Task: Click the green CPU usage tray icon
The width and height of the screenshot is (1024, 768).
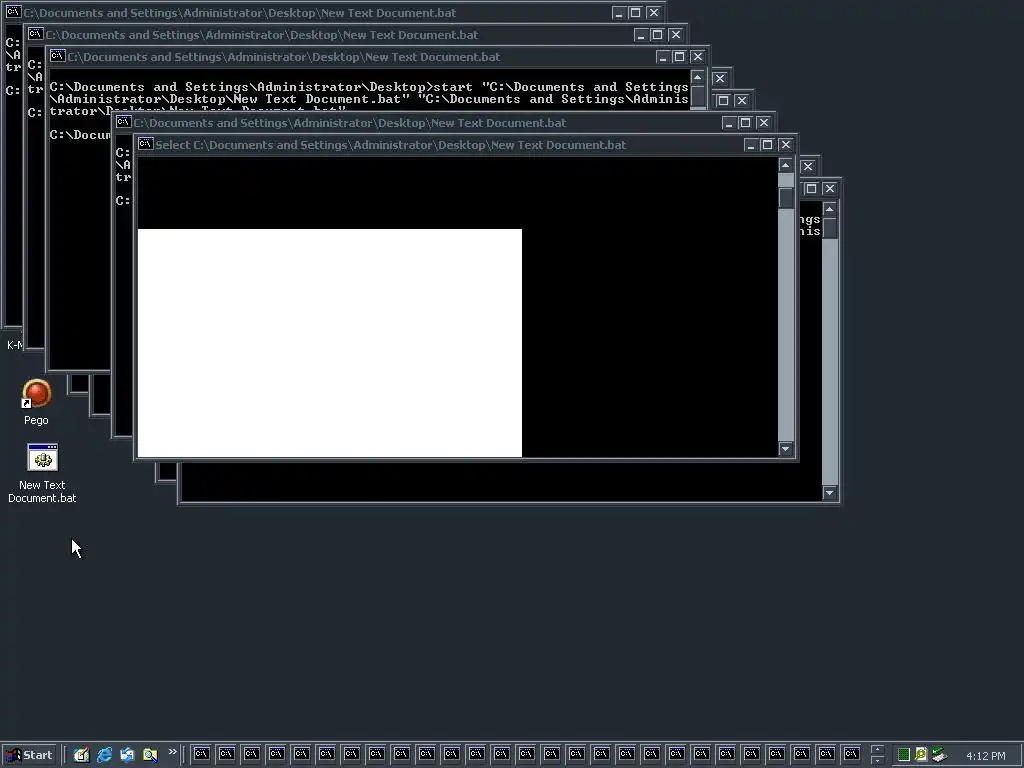Action: (904, 755)
